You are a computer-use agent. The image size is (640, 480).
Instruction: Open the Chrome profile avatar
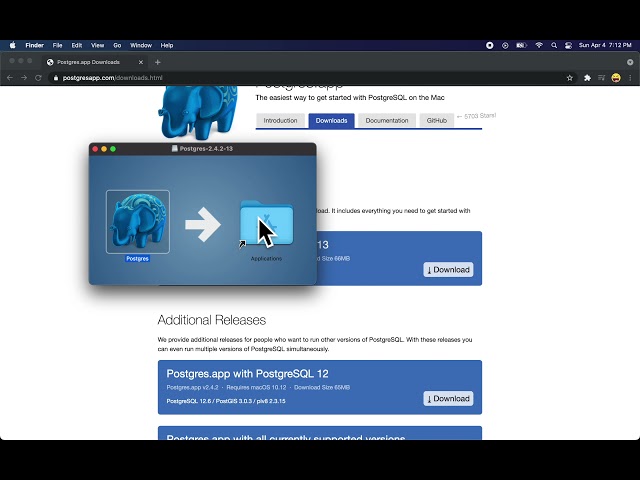click(616, 78)
